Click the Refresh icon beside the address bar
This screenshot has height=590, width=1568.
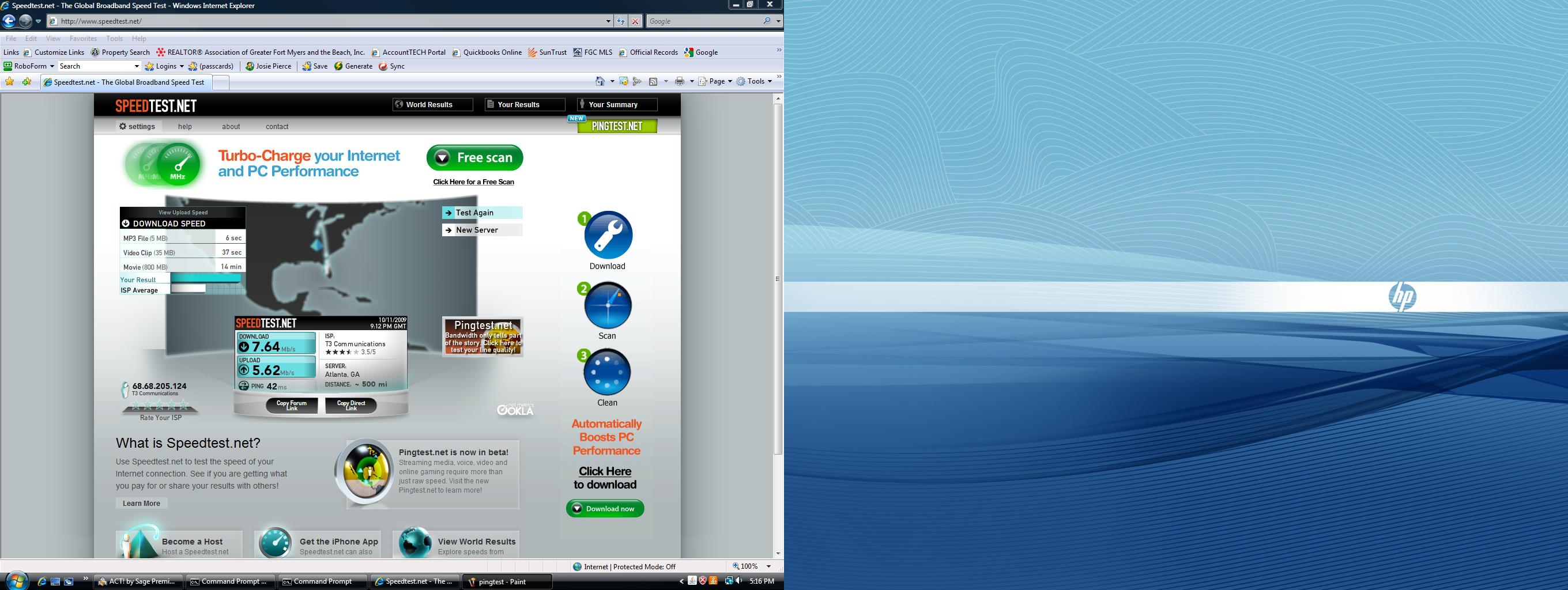point(620,21)
